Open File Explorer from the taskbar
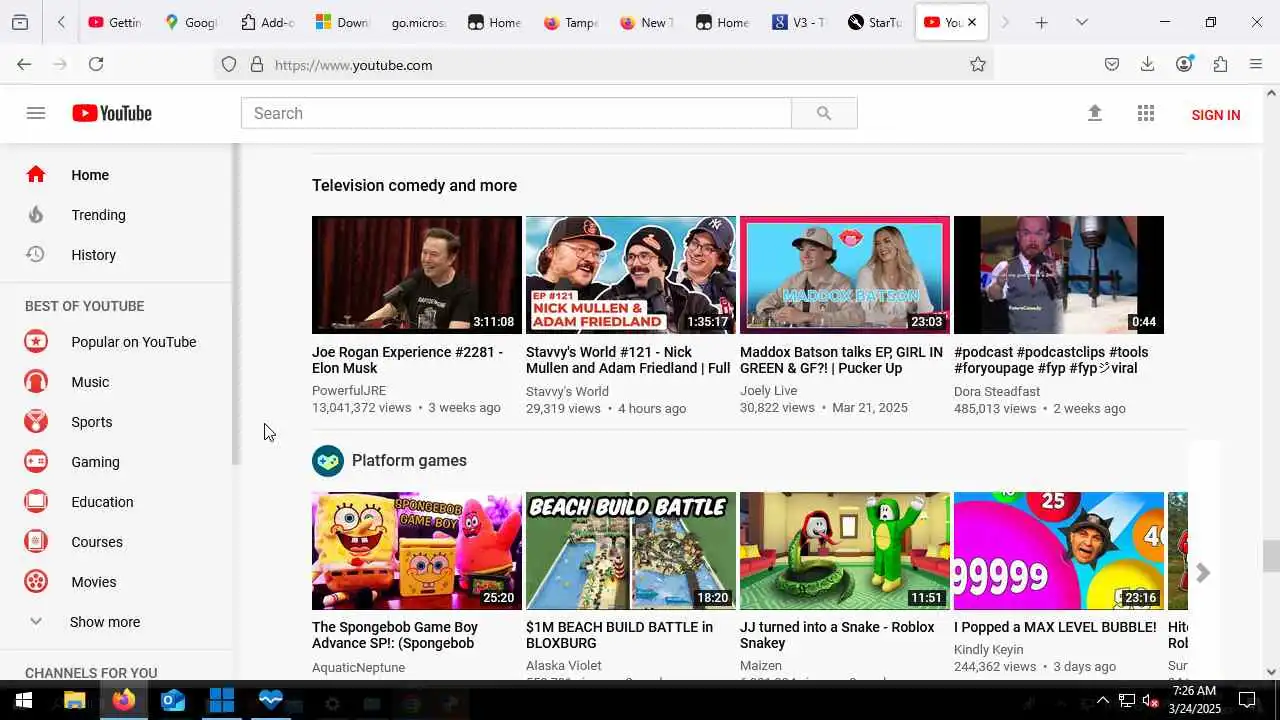The width and height of the screenshot is (1280, 720). point(75,701)
